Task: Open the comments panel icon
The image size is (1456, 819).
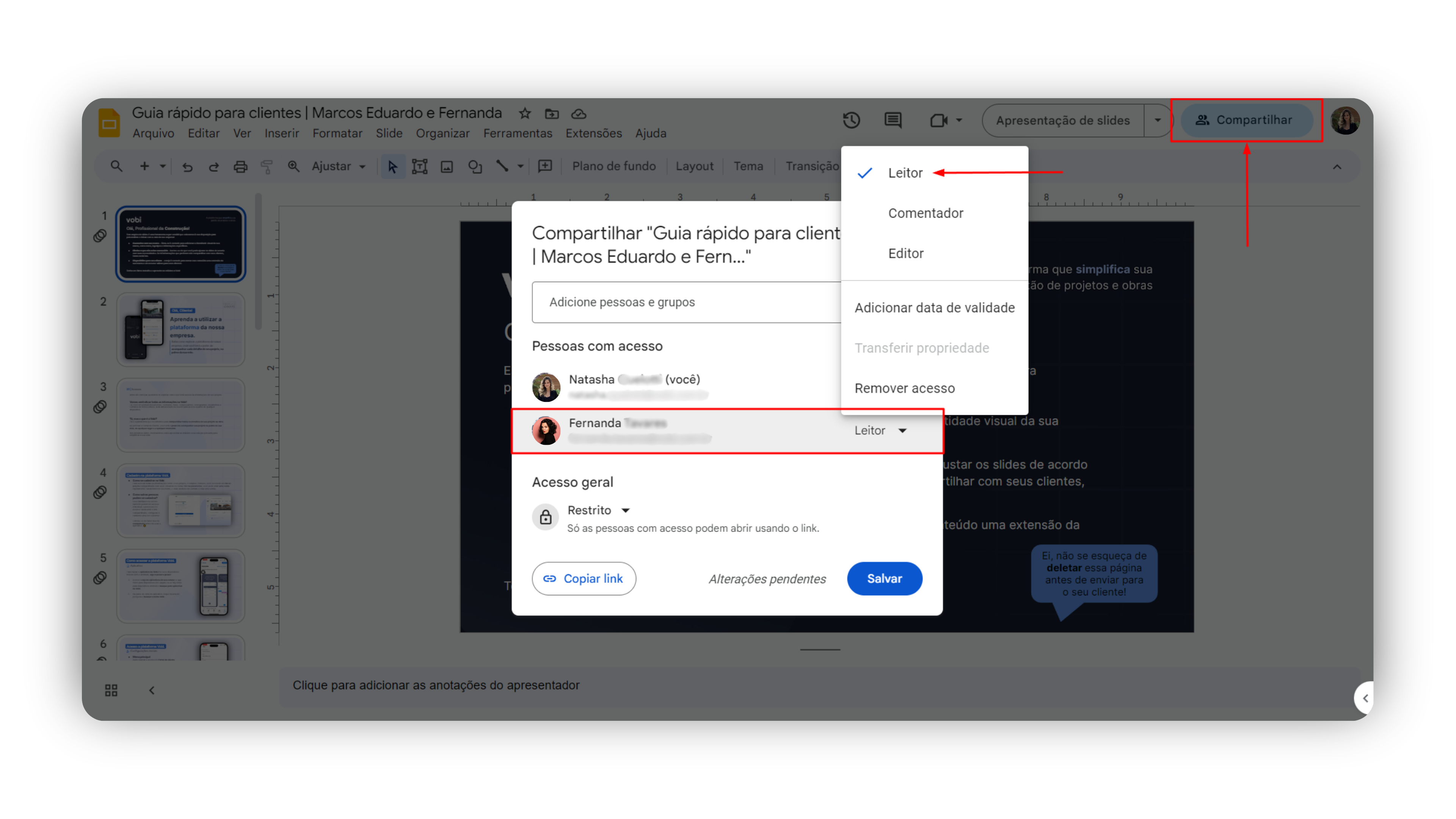Action: click(x=893, y=121)
